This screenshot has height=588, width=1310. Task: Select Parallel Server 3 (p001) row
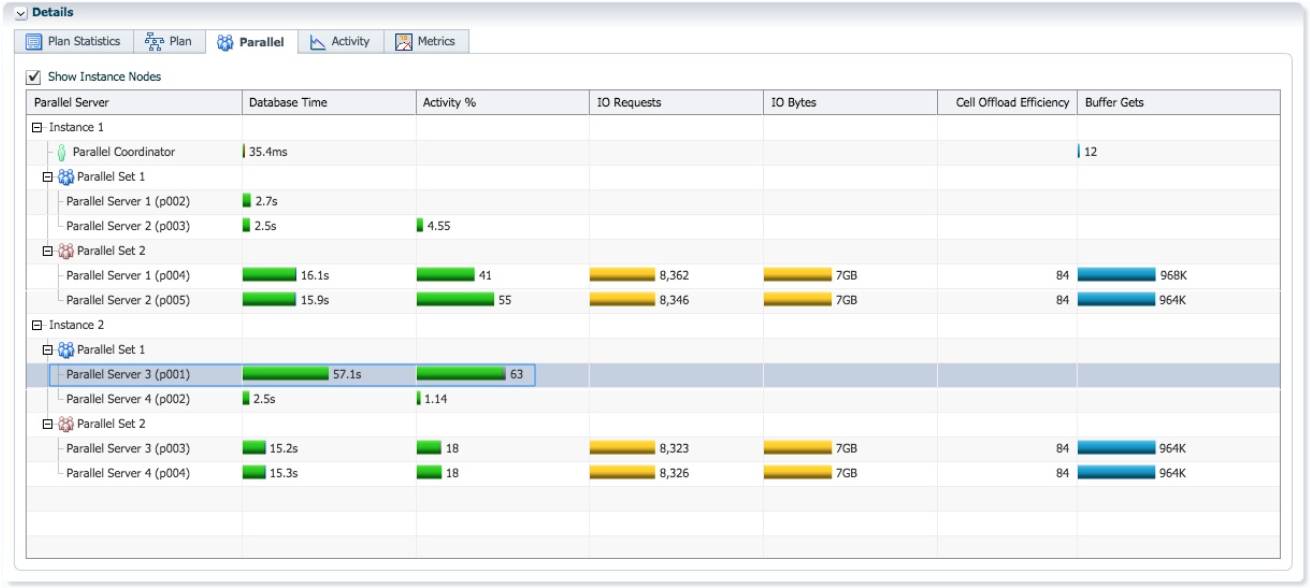click(x=653, y=374)
